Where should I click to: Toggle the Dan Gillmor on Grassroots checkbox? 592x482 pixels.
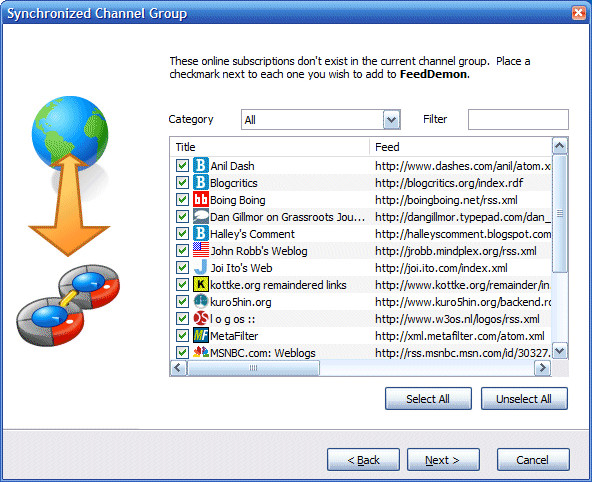click(182, 217)
